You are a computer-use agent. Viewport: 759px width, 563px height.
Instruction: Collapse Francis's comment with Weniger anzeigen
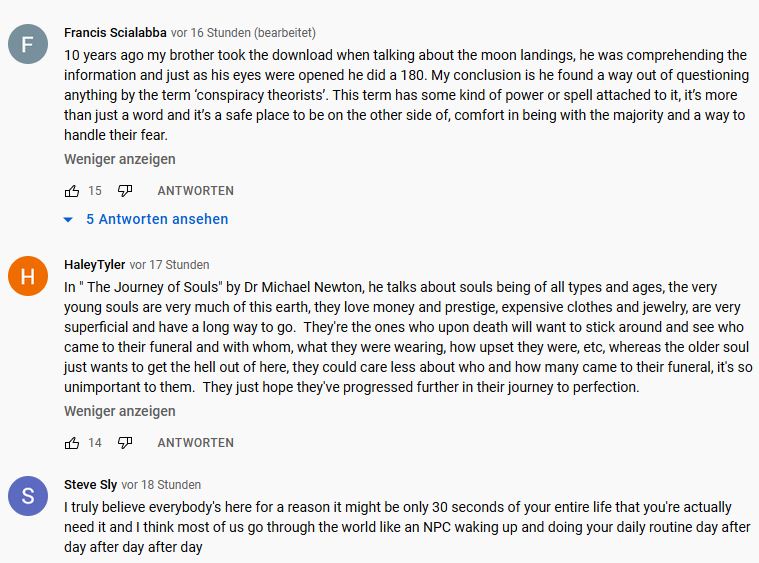(120, 159)
